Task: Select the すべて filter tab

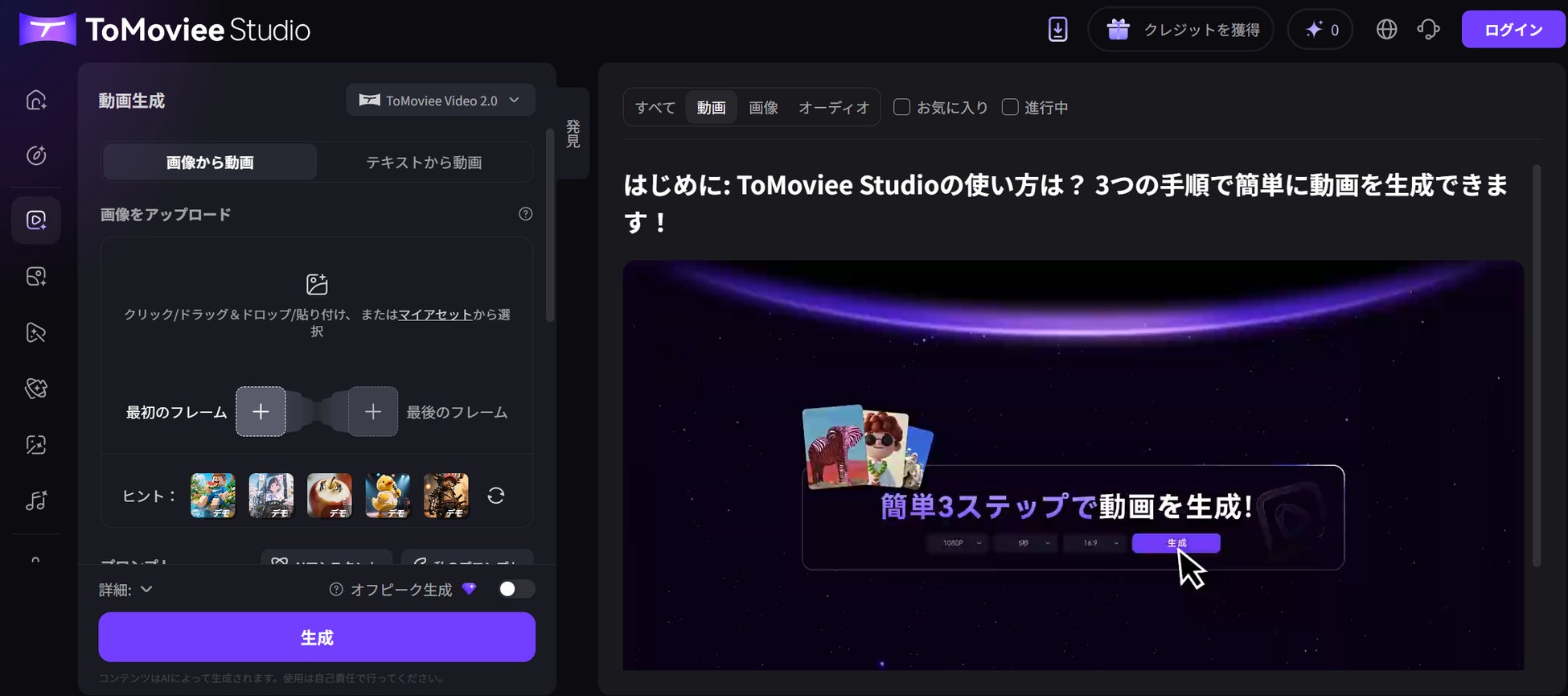Action: [655, 108]
